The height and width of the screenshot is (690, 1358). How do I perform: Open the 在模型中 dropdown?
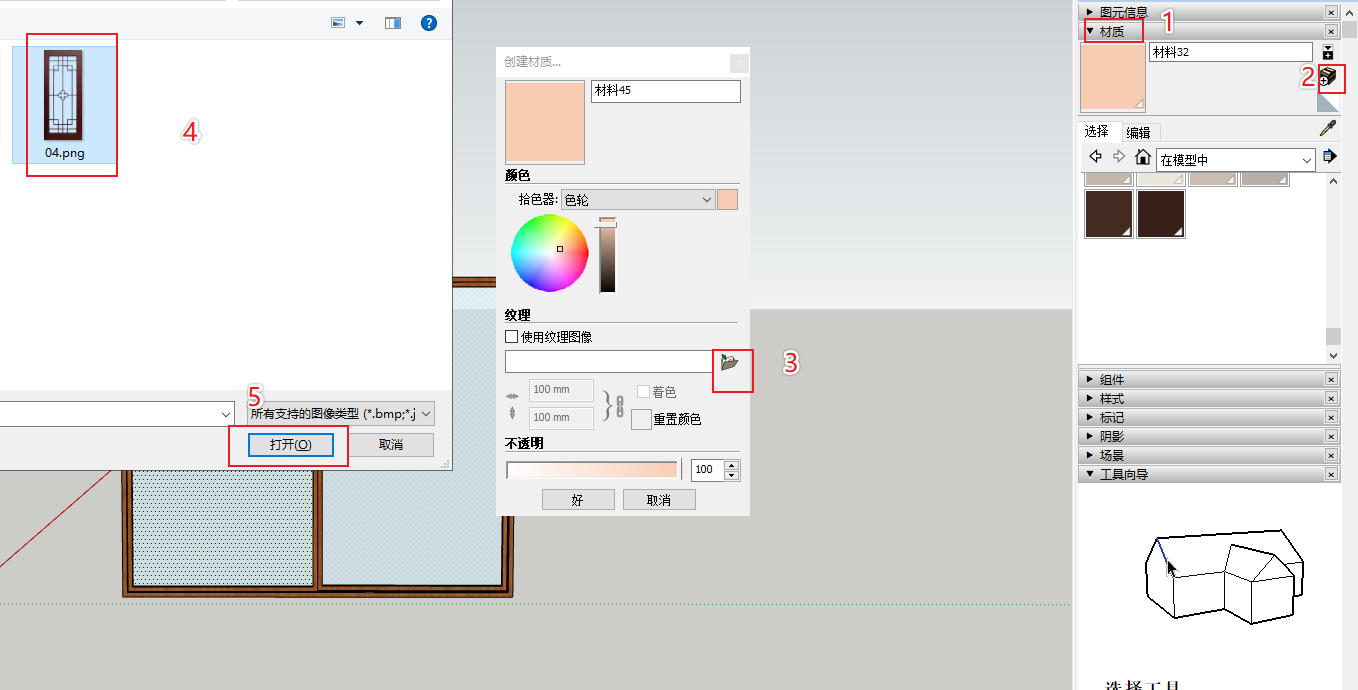(x=1235, y=159)
